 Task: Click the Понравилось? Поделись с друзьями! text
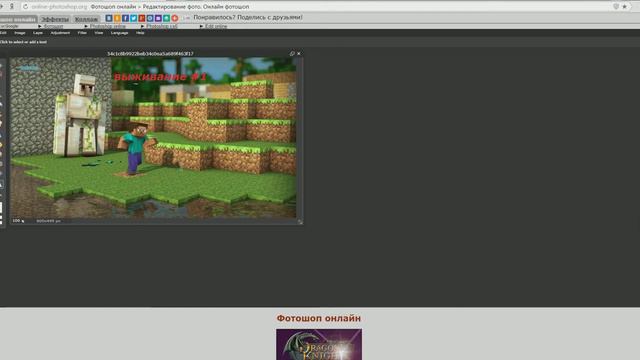(x=248, y=17)
